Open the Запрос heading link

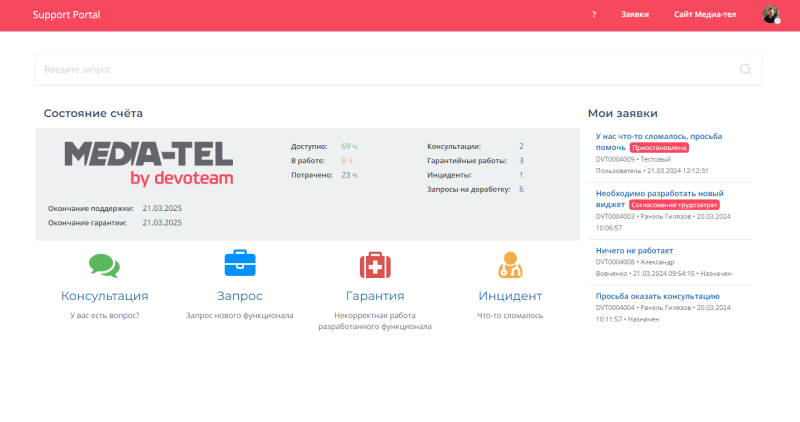click(x=240, y=296)
